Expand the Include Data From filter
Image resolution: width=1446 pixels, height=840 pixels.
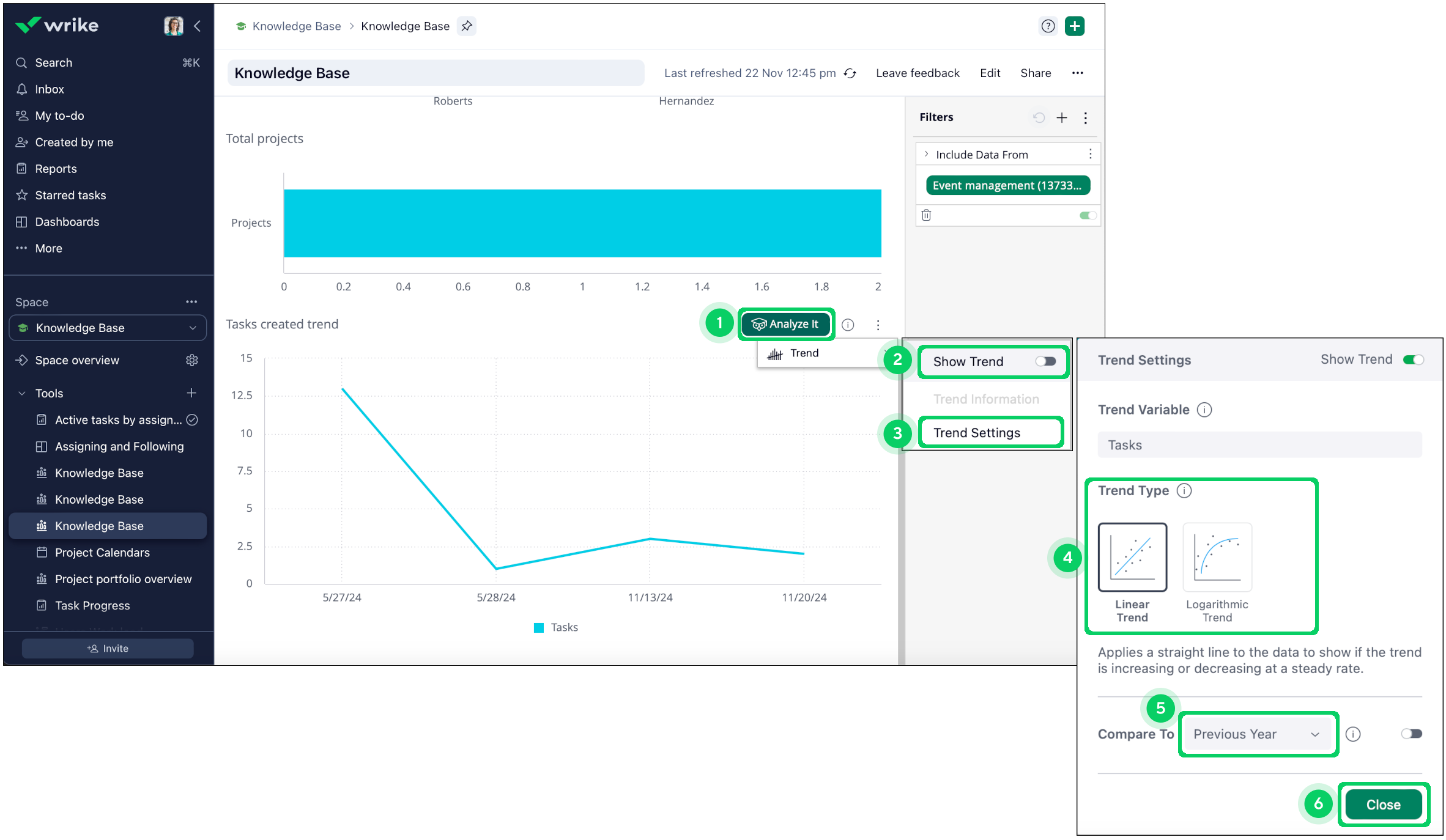927,155
